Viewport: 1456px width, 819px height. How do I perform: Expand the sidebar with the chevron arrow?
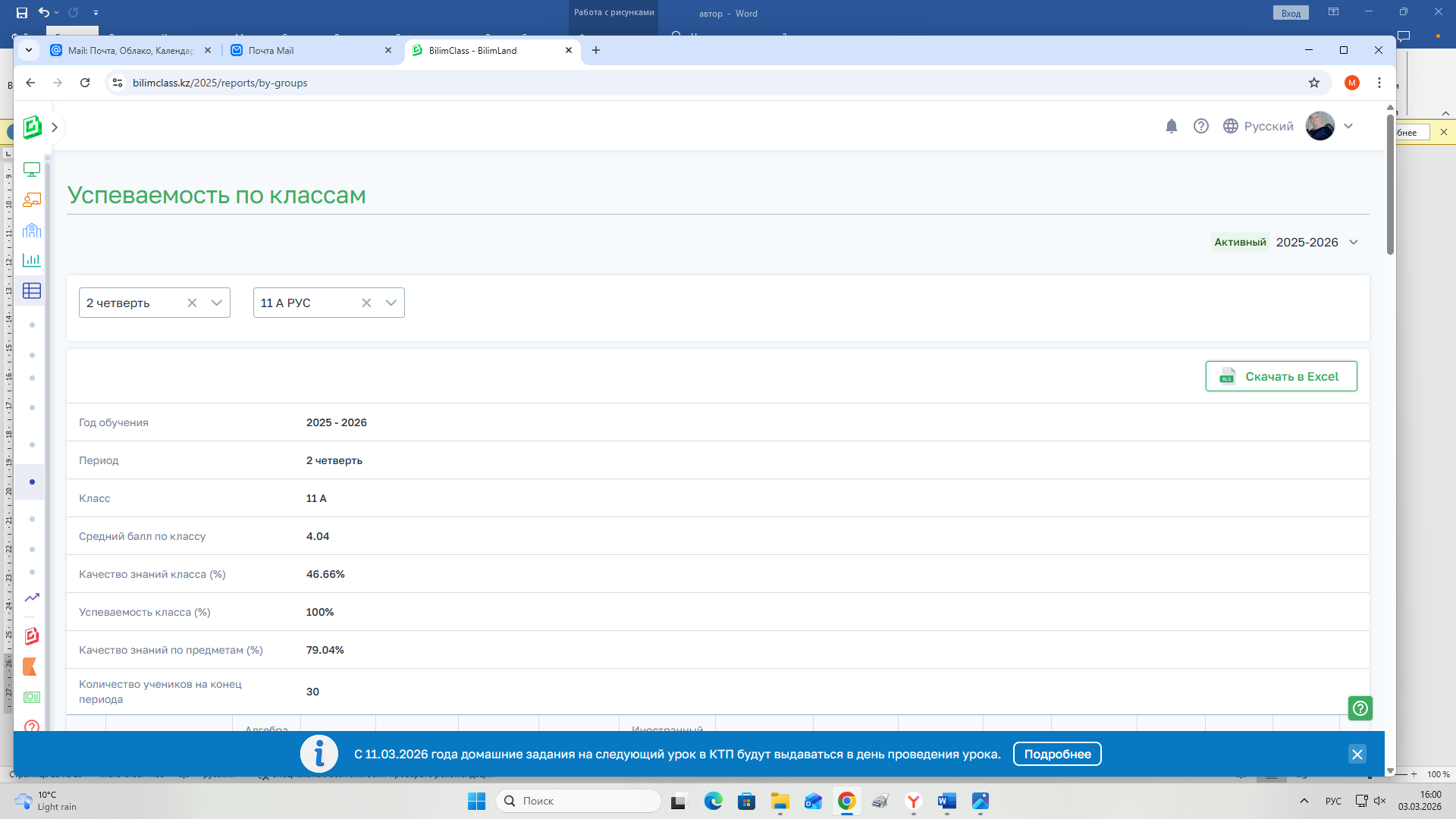click(x=55, y=127)
